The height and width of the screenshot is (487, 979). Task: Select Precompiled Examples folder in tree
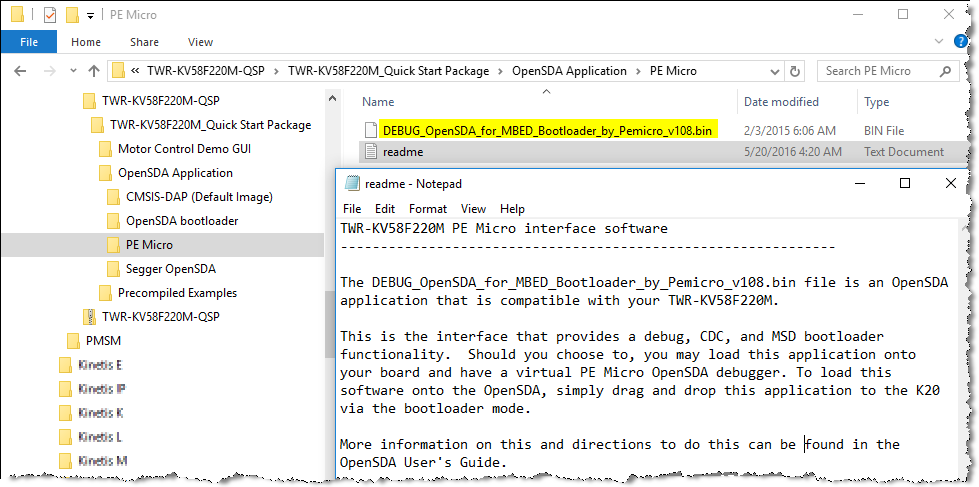(x=177, y=292)
